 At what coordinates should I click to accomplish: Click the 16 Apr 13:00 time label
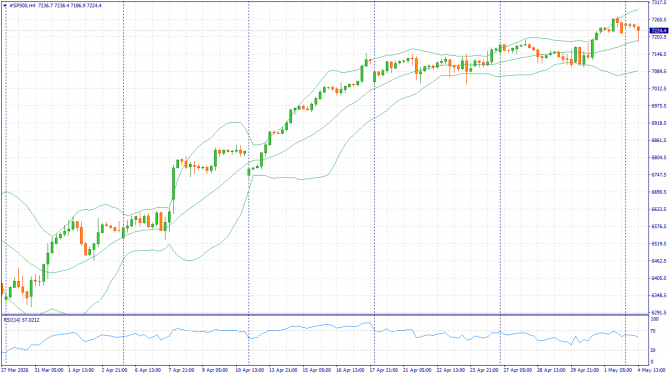click(350, 370)
